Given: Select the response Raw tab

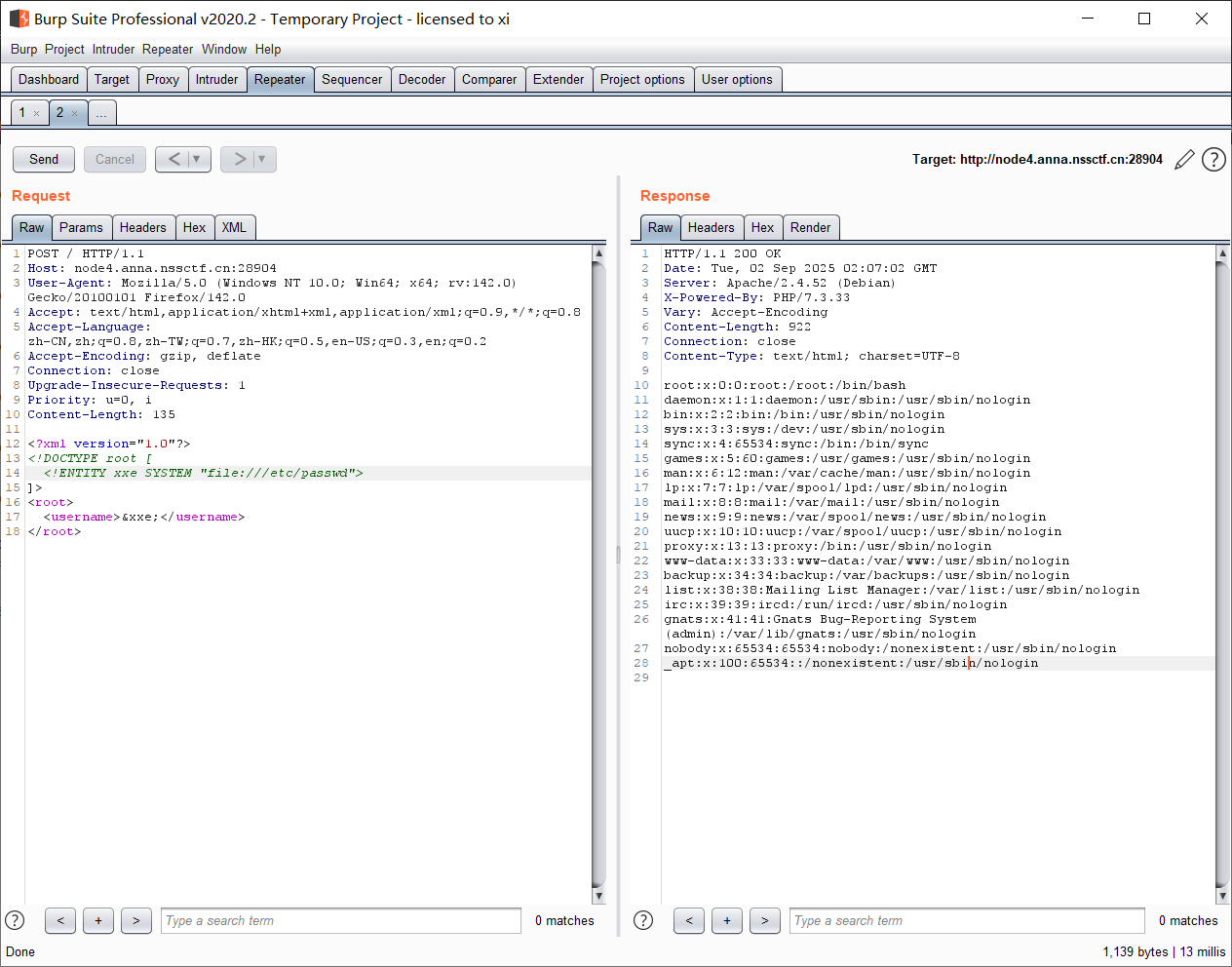Looking at the screenshot, I should pos(660,228).
